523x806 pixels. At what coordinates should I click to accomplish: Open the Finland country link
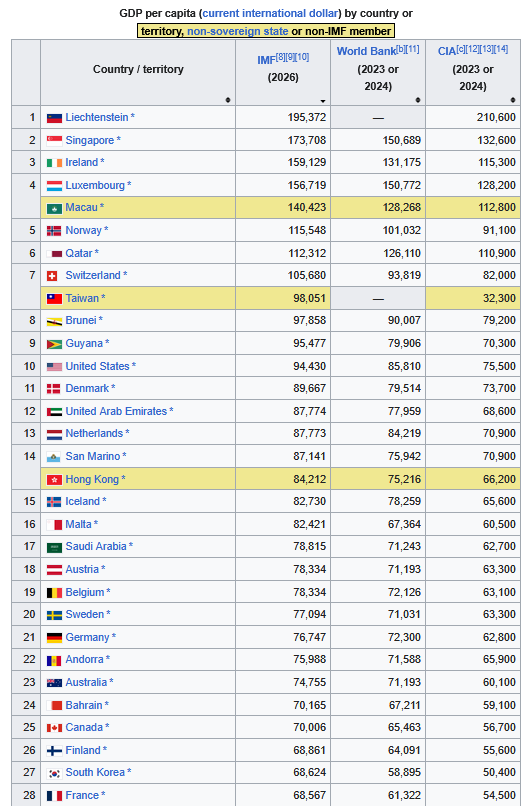pos(83,750)
